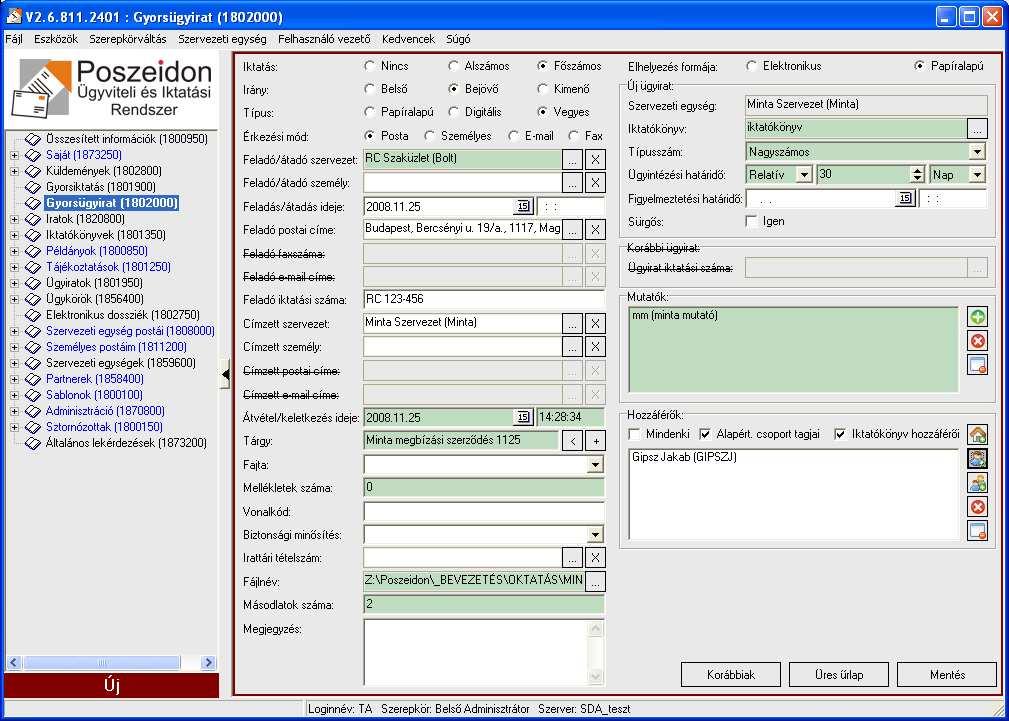
Task: Click the user group icon in Hozzáférők panel
Action: click(x=977, y=483)
